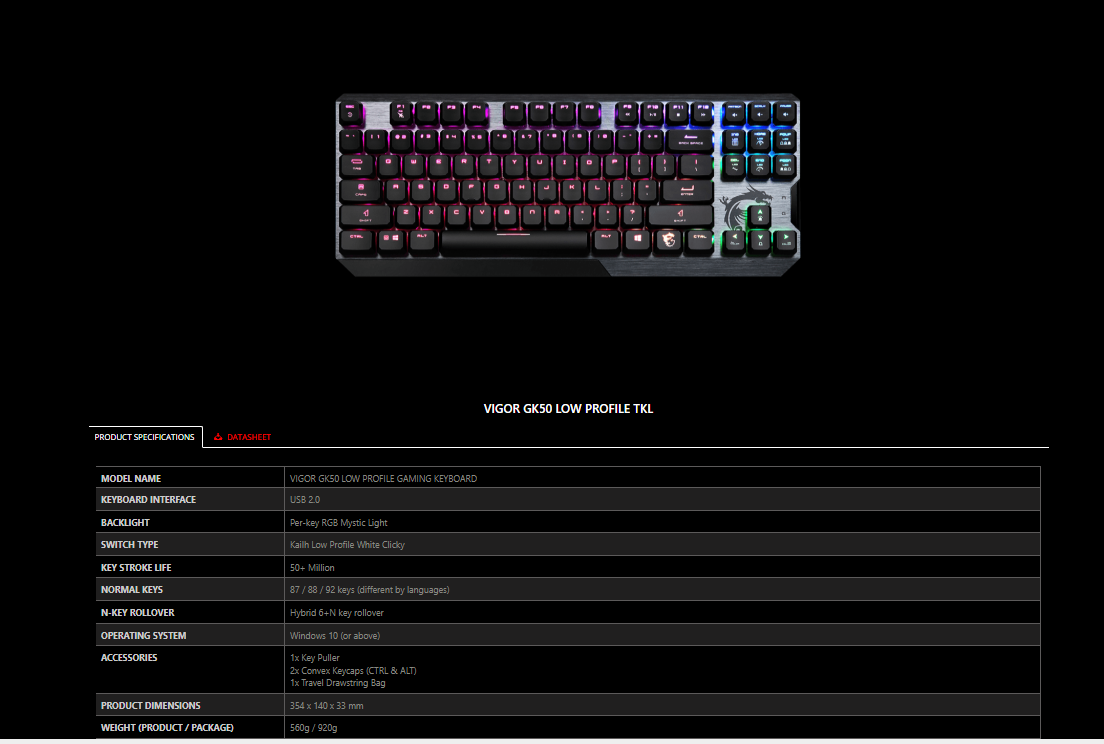Select the Model Name row label

(x=131, y=479)
